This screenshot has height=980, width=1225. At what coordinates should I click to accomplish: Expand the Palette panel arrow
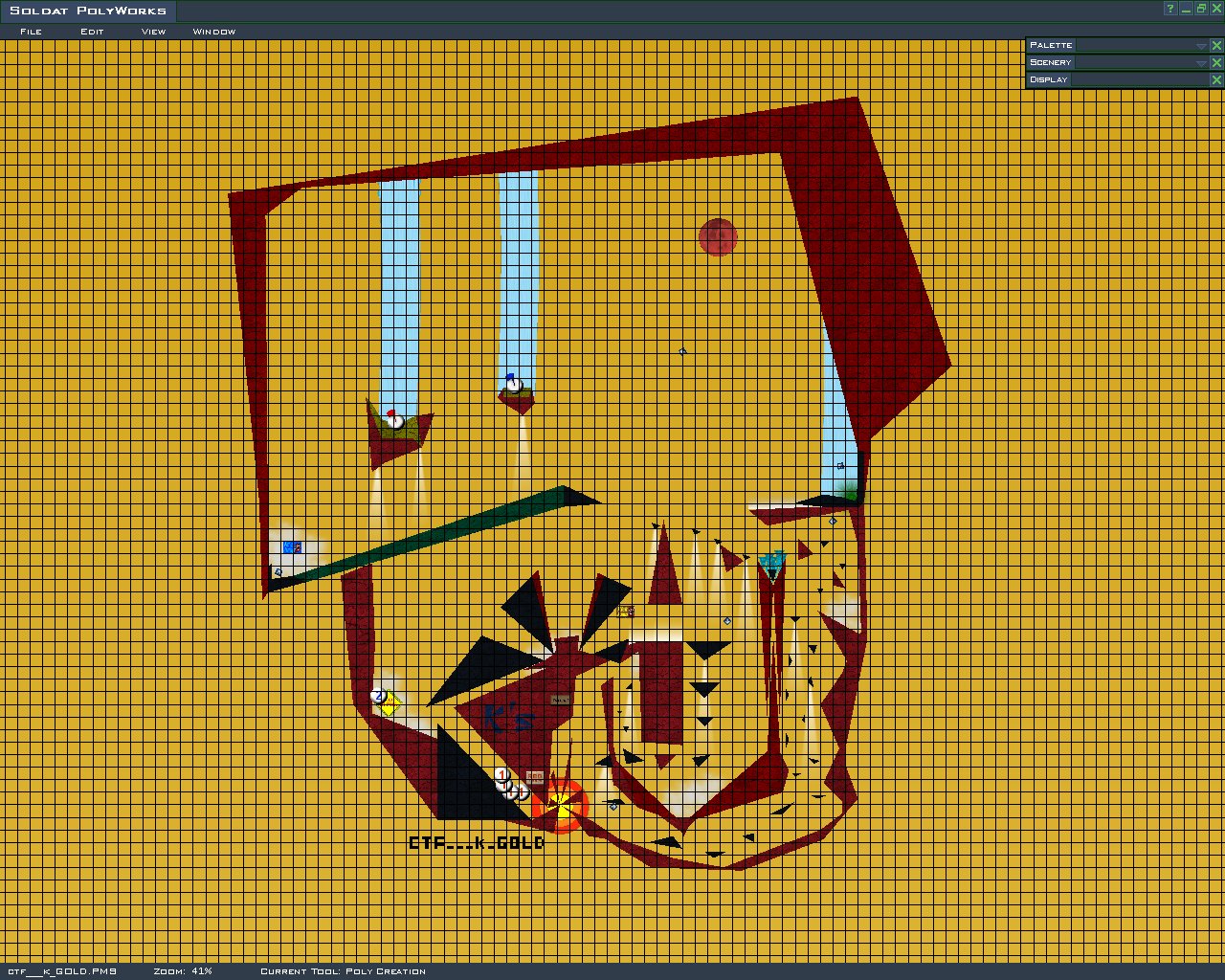pyautogui.click(x=1200, y=46)
